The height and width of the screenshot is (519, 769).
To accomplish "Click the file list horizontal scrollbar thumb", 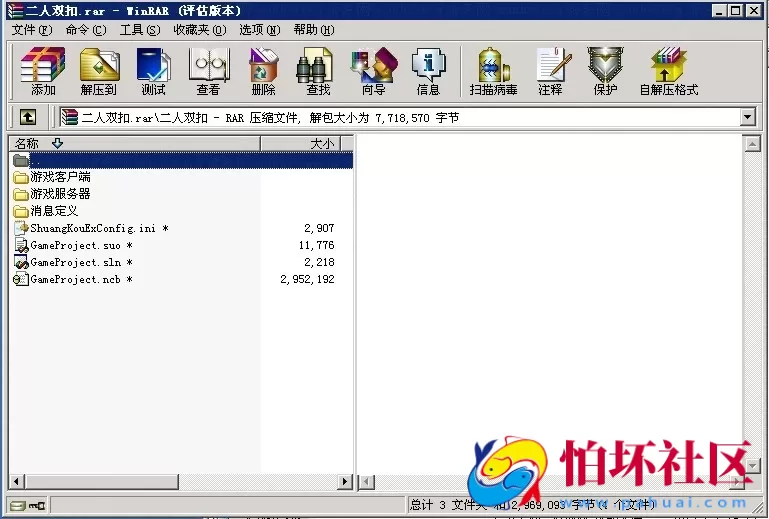I will pos(102,482).
